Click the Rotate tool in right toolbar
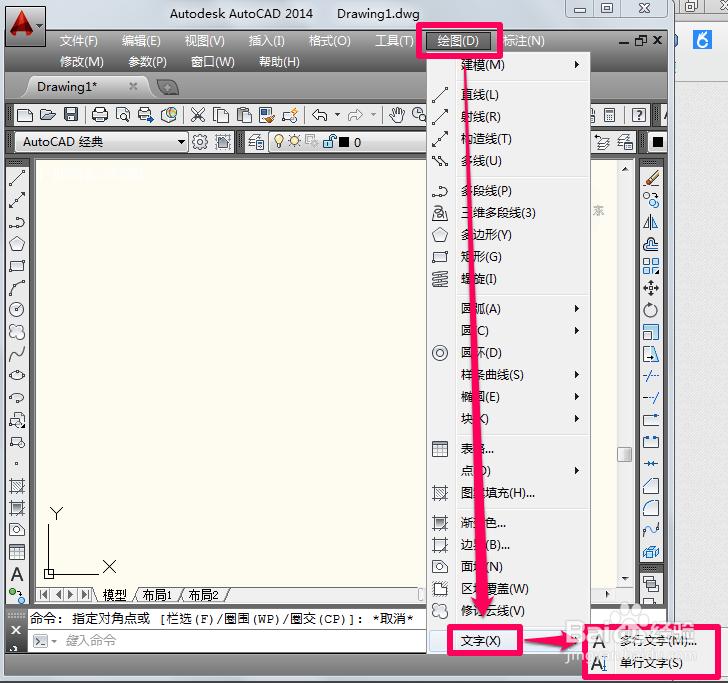 [650, 310]
